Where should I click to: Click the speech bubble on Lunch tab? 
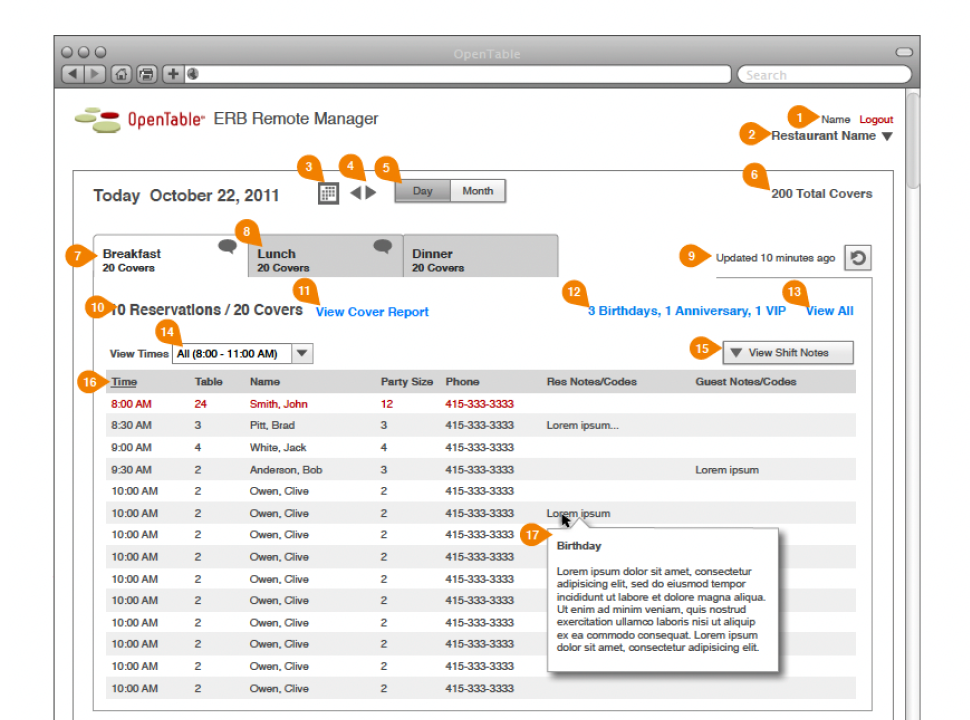pyautogui.click(x=383, y=248)
